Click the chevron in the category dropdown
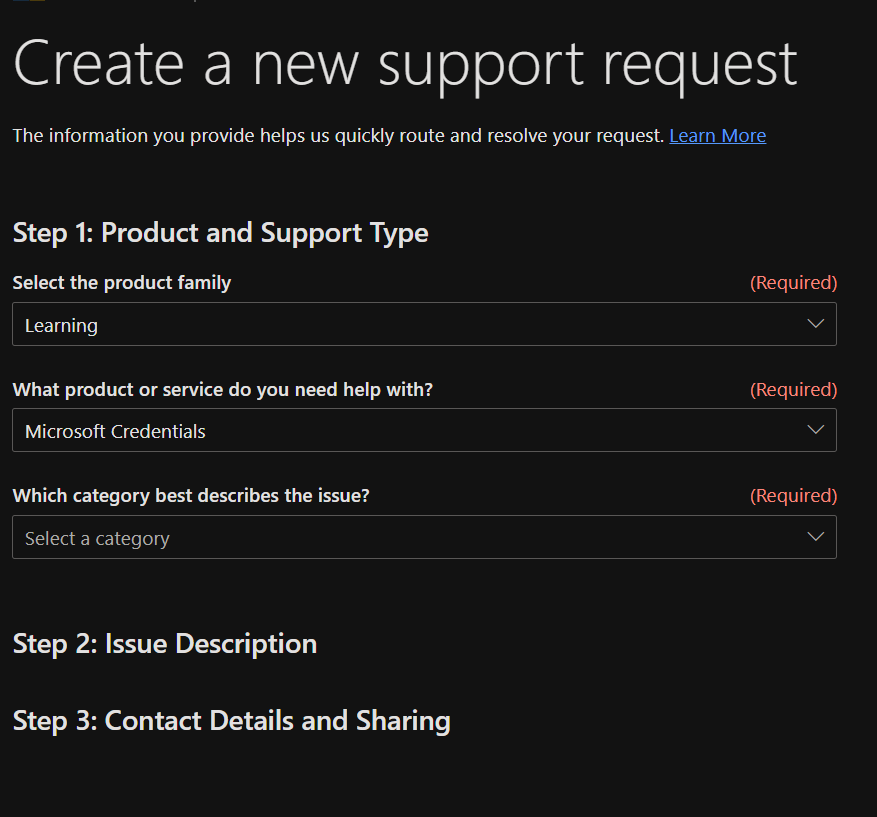Image resolution: width=877 pixels, height=817 pixels. coord(815,536)
